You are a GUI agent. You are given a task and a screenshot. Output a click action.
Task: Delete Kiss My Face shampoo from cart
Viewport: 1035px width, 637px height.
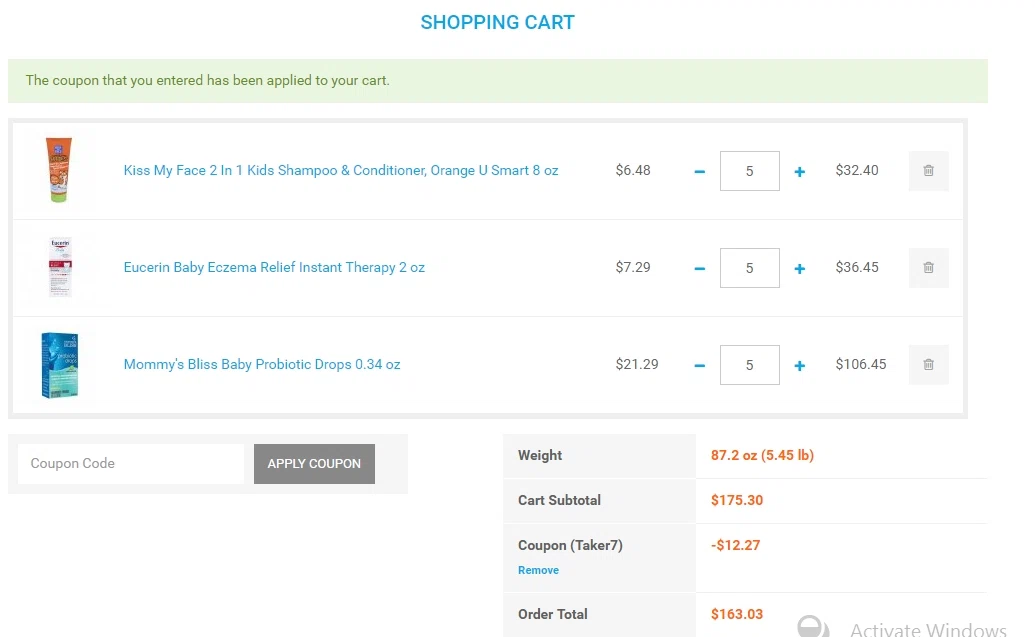click(928, 171)
